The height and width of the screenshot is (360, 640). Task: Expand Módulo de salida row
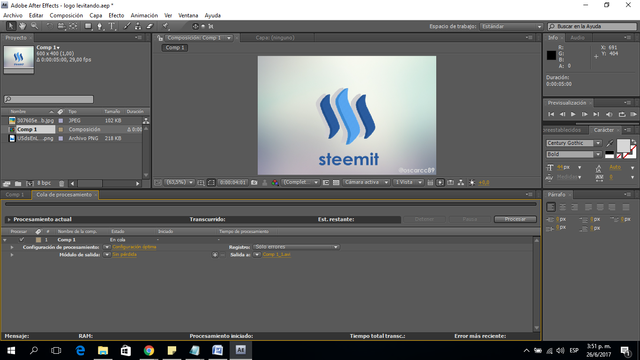12,255
